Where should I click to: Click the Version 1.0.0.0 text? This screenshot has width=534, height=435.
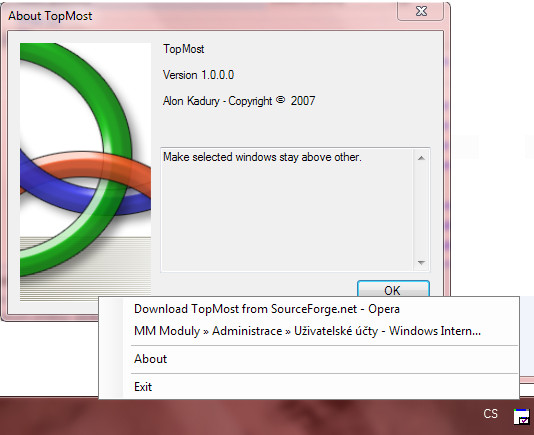(x=198, y=75)
